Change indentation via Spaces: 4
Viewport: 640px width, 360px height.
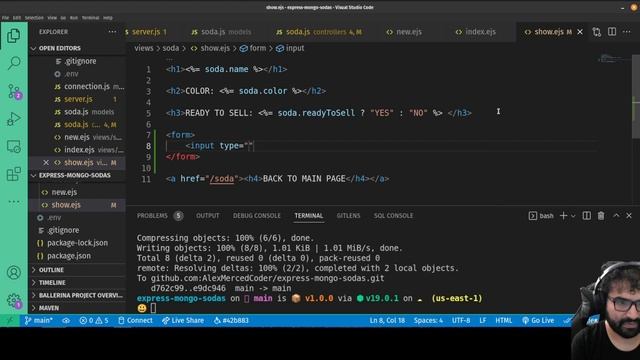tap(428, 320)
